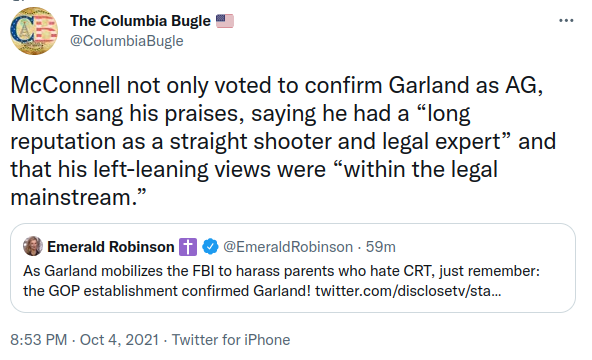Screen dimensions: 592x360
Task: Click The Columbia Bugle profile avatar
Action: 34,31
